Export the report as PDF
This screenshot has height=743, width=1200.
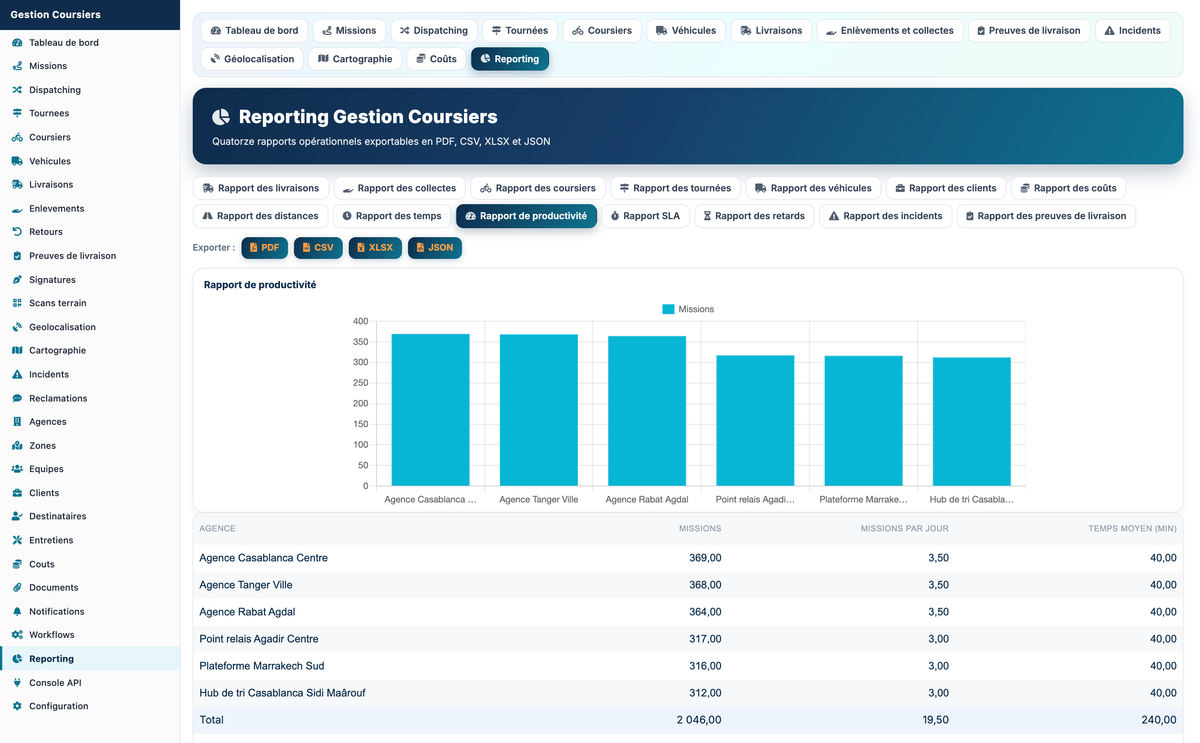[264, 247]
